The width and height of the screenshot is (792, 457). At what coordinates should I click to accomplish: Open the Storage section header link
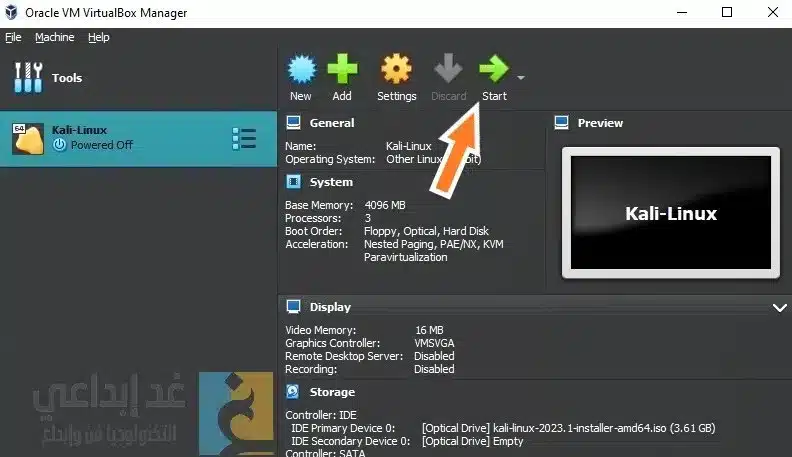point(332,392)
